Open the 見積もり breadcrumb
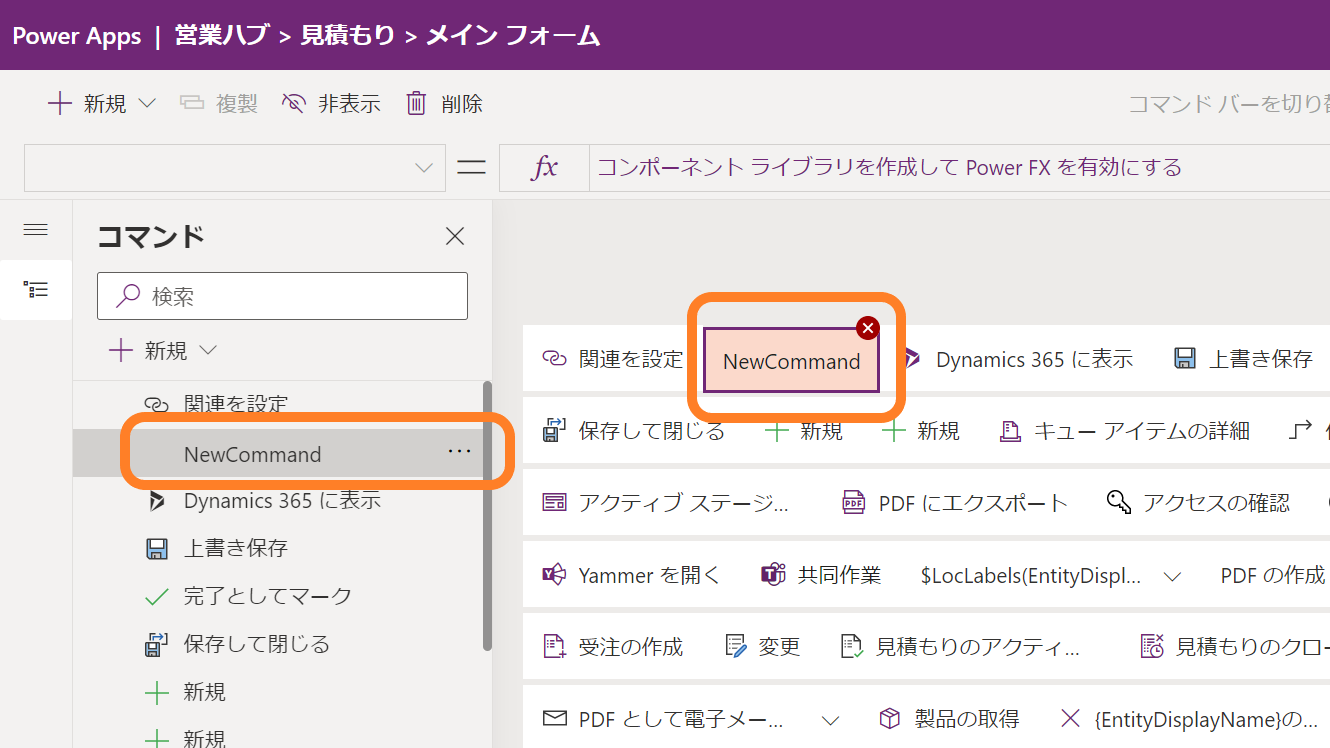Screen dimensions: 1330x748 pos(348,36)
